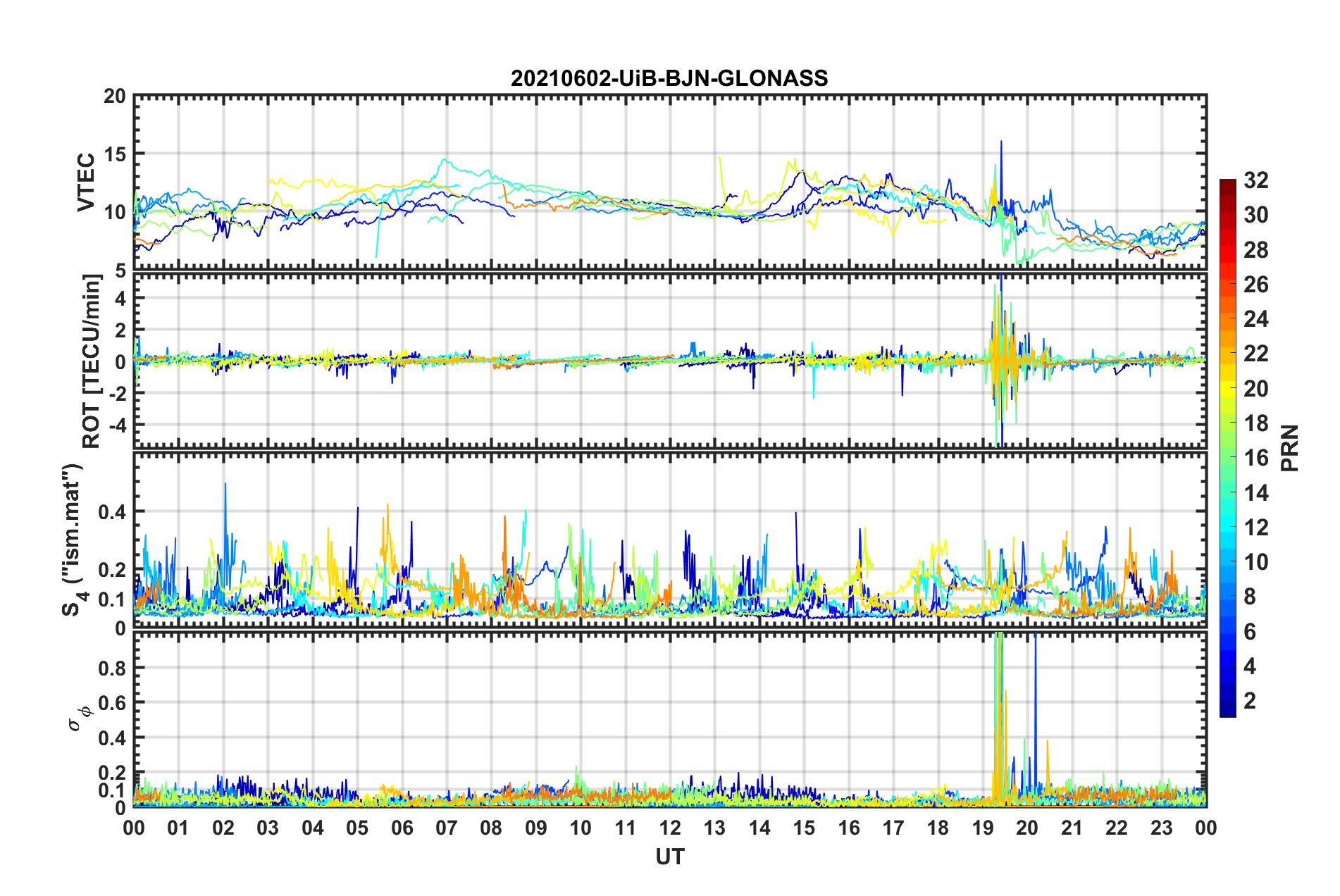The height and width of the screenshot is (896, 1340).
Task: Click ROT axis tick label -4
Action: [x=118, y=425]
